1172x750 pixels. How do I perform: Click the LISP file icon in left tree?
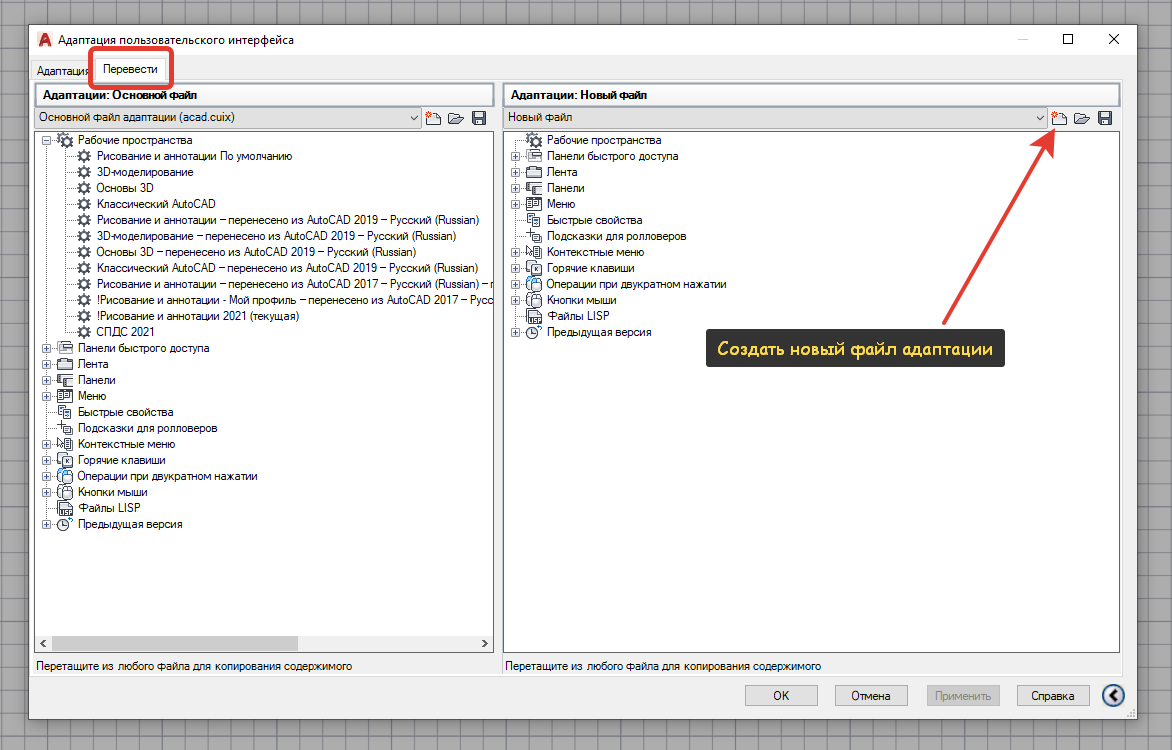pyautogui.click(x=66, y=508)
